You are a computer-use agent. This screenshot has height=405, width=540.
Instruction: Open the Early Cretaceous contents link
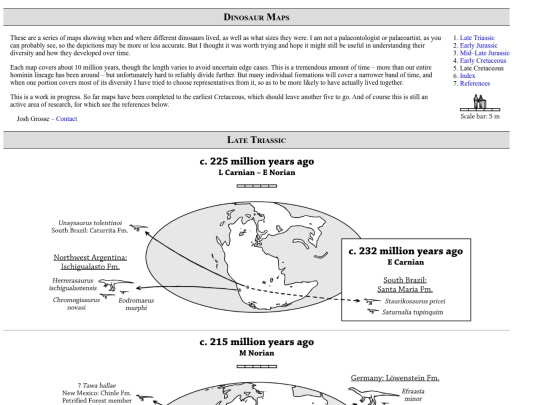pyautogui.click(x=483, y=61)
